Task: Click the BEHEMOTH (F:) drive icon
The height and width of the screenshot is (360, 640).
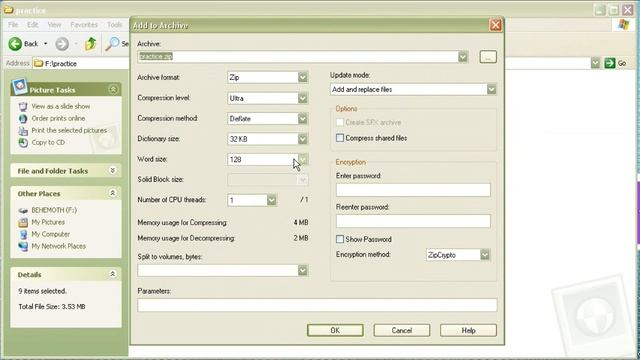Action: [x=23, y=210]
